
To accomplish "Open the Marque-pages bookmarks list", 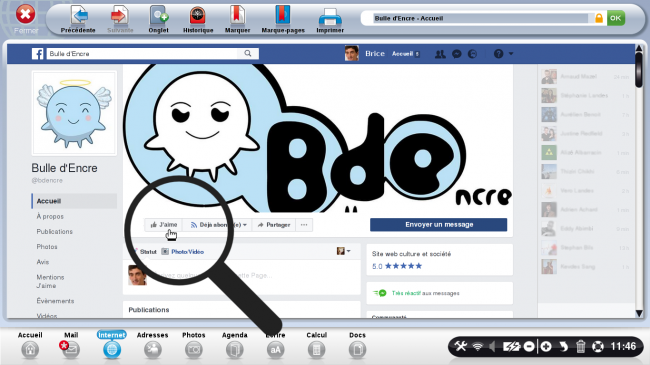I will coord(283,15).
